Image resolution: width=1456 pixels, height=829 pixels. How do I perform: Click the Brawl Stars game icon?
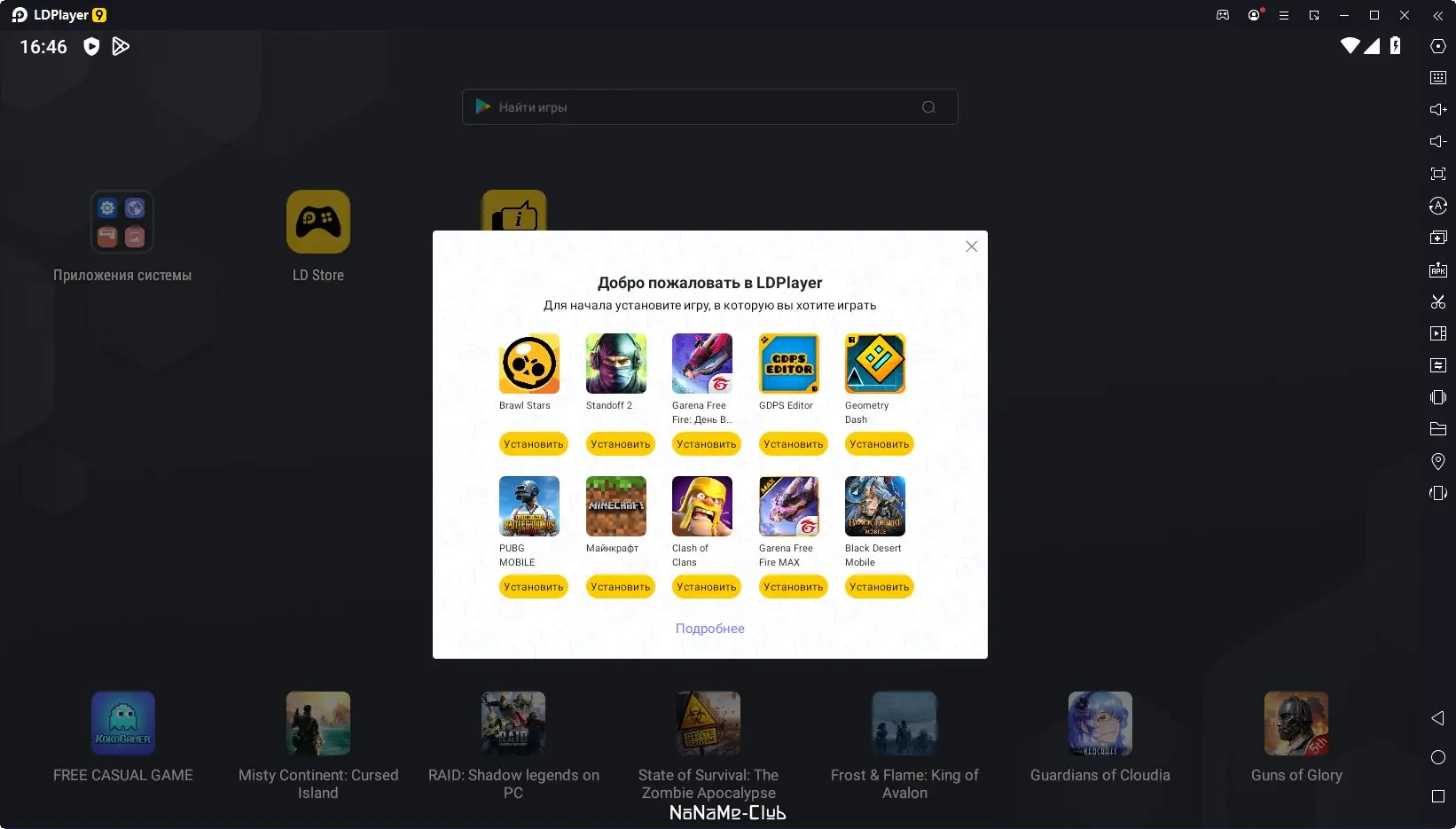click(x=529, y=364)
